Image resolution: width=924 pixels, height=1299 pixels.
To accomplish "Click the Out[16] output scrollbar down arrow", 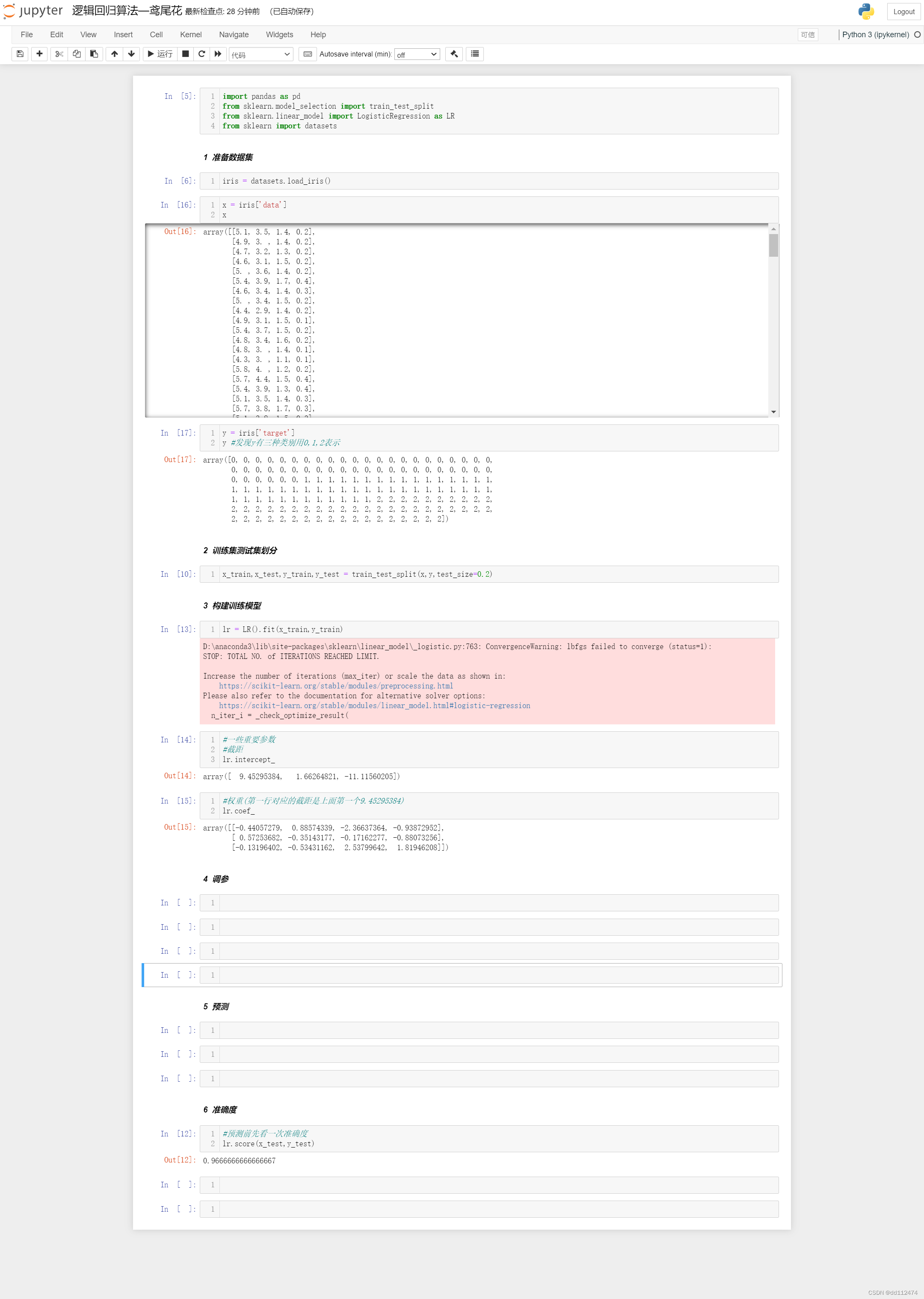I will click(x=773, y=411).
